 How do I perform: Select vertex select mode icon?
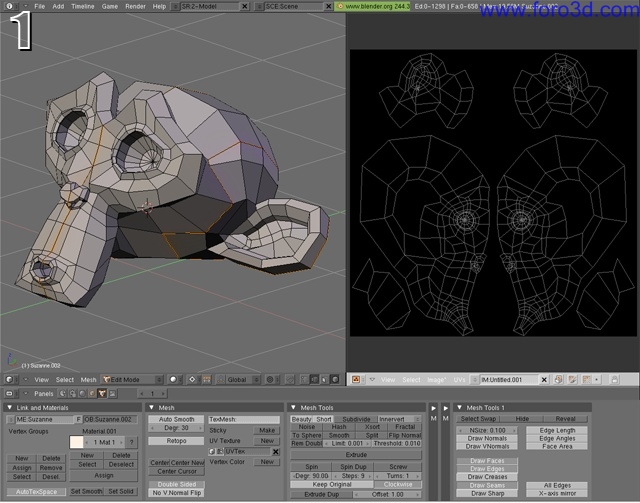tap(304, 380)
